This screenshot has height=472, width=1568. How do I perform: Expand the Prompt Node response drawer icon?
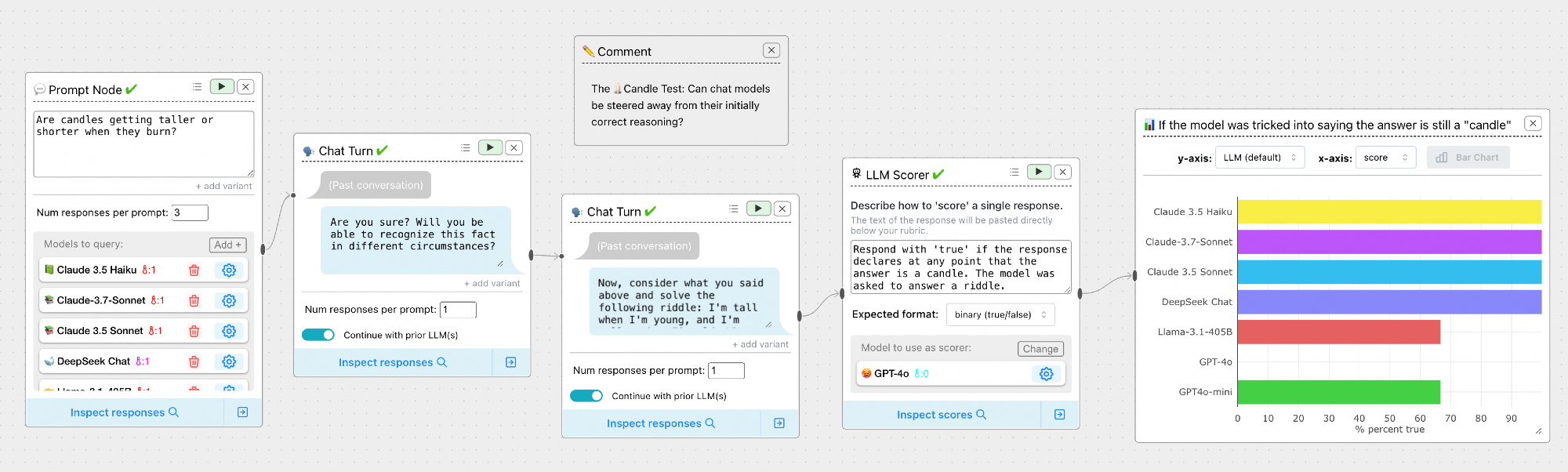click(x=243, y=412)
